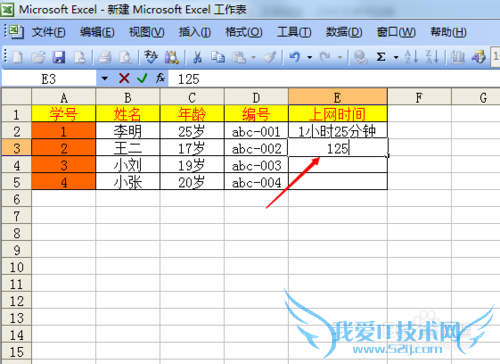Click the Paste clipboard icon
Image resolution: width=500 pixels, height=364 pixels.
[x=239, y=58]
